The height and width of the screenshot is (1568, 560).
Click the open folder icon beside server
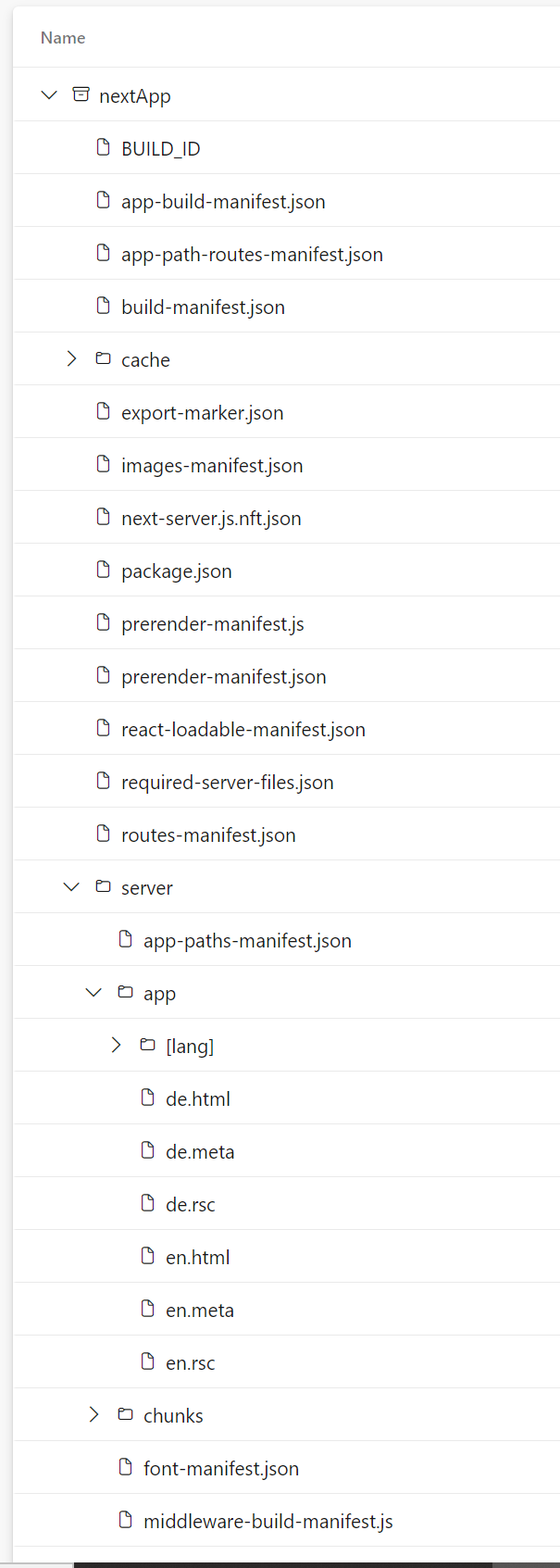103,885
